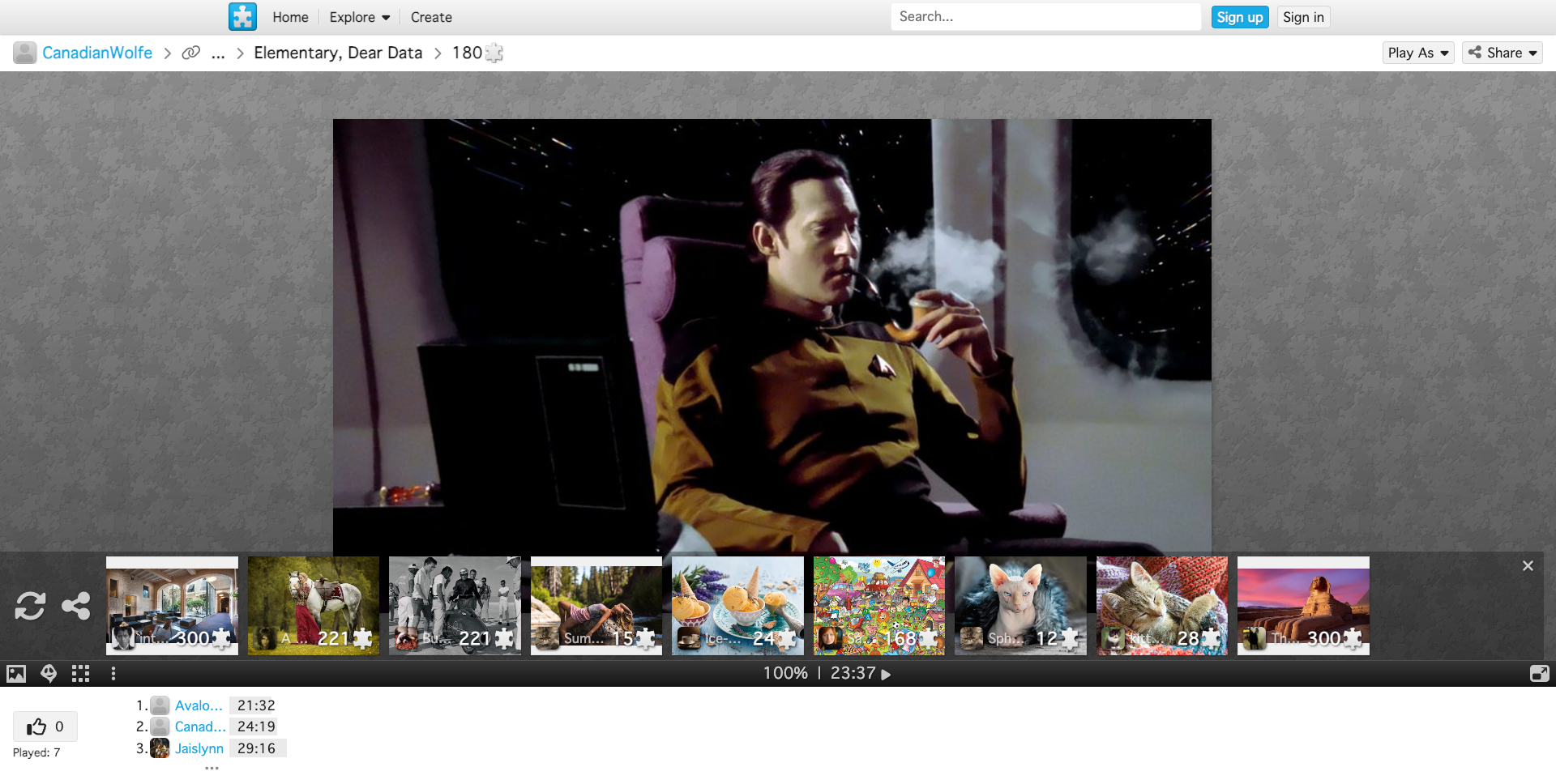
Task: Click the link icon in breadcrumb
Action: click(x=191, y=53)
